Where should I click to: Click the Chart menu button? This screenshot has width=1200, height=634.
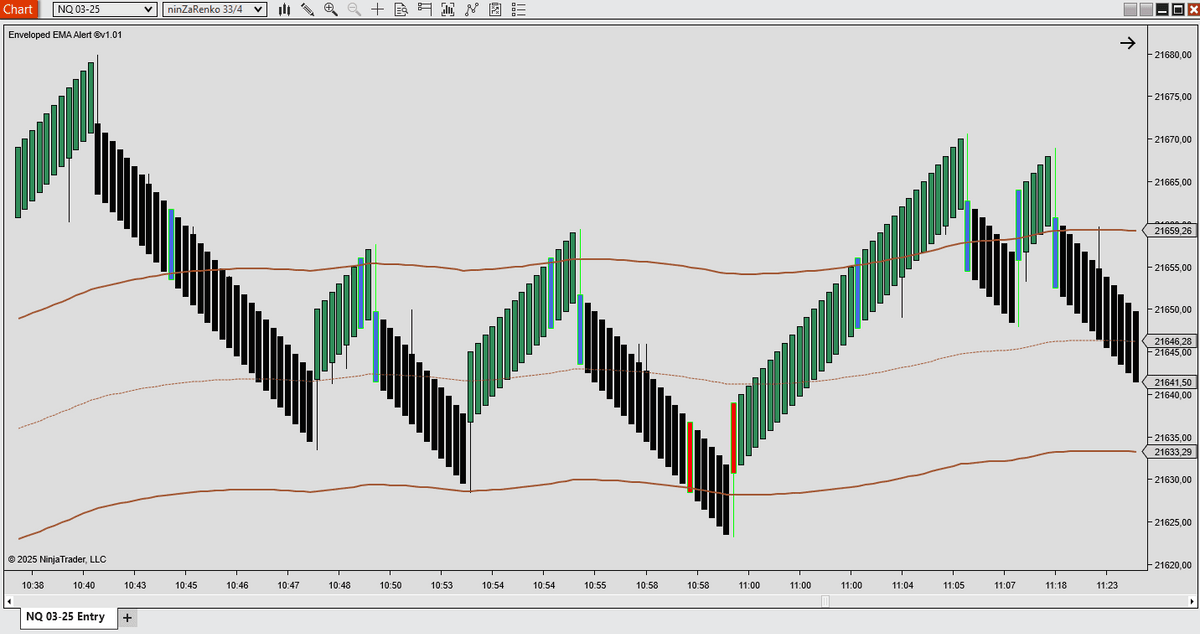point(19,9)
